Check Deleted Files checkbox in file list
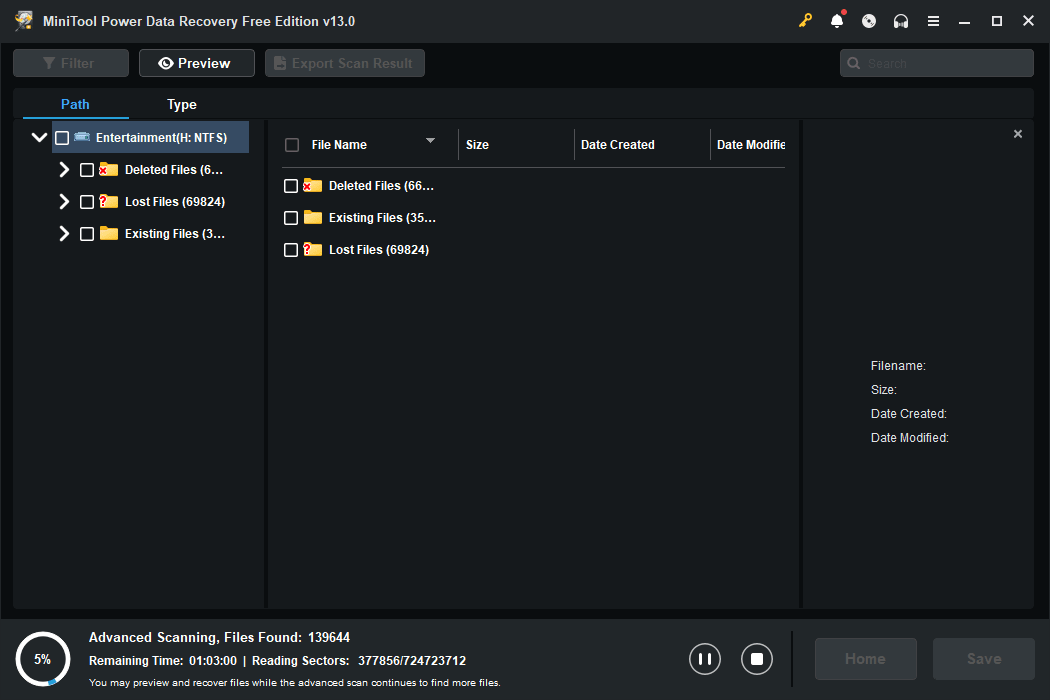 point(291,186)
